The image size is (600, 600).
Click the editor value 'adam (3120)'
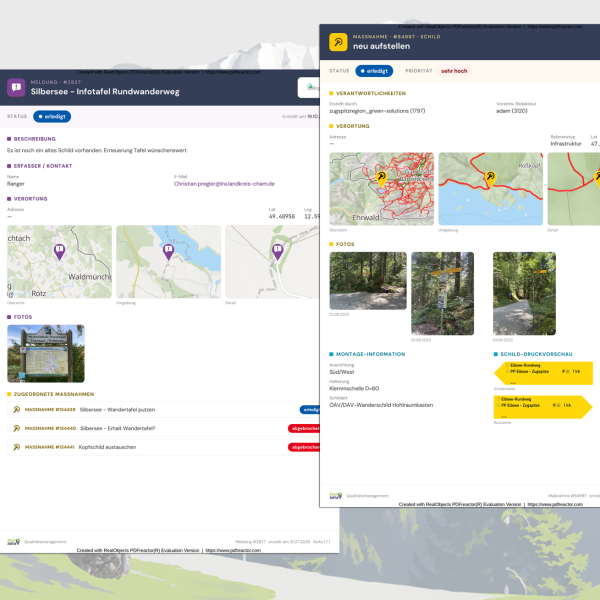[512, 111]
